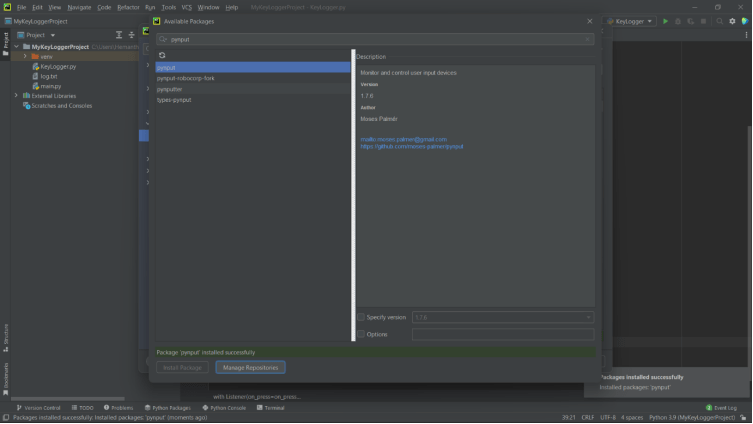Select pynput in the package list
This screenshot has width=753, height=424.
pyautogui.click(x=253, y=67)
